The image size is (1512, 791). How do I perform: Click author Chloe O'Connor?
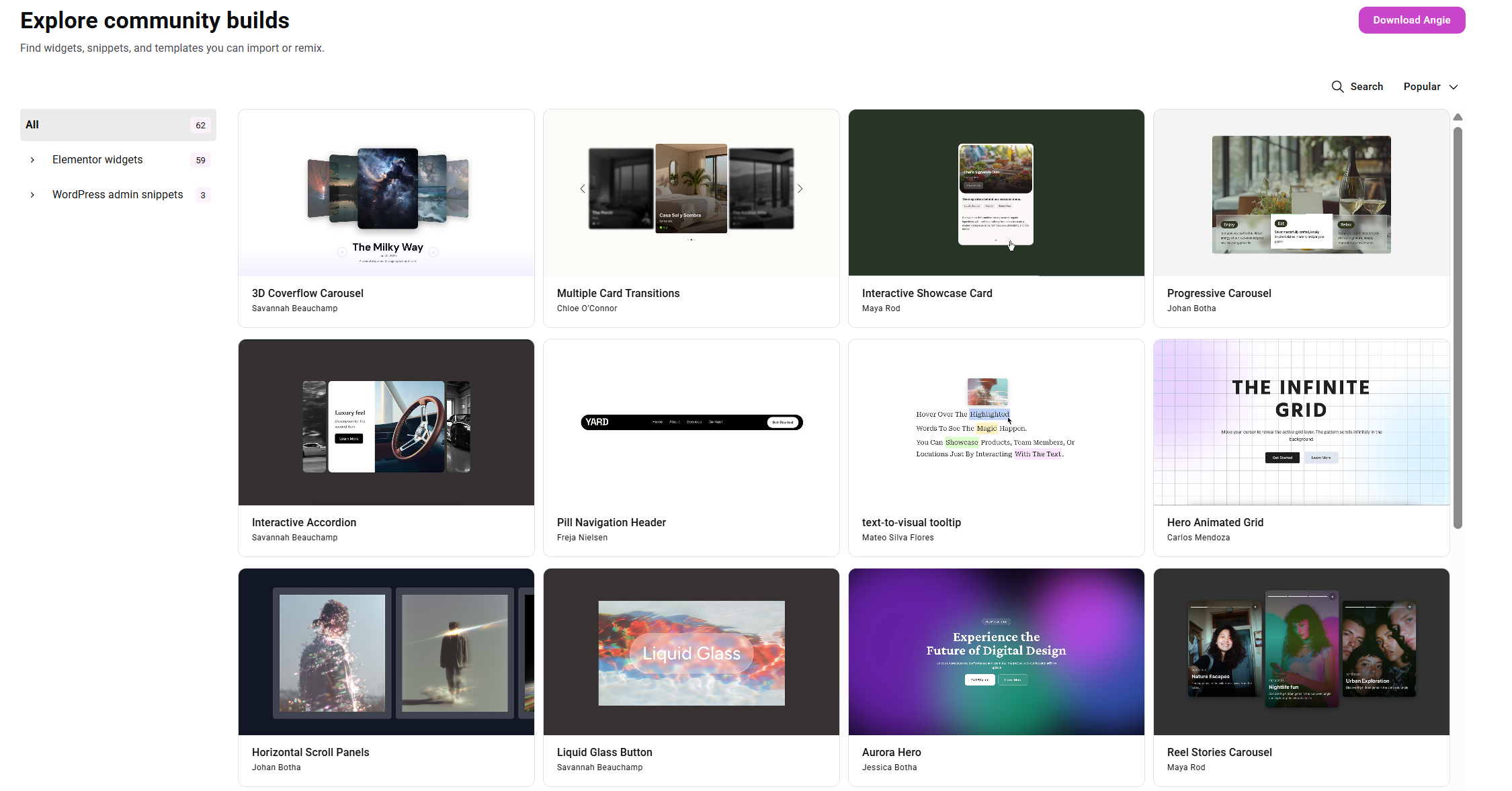pos(587,308)
